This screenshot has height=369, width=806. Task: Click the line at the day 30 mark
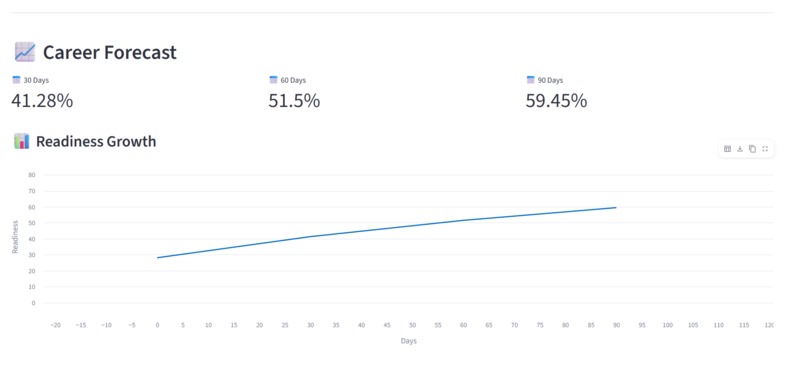(x=310, y=237)
